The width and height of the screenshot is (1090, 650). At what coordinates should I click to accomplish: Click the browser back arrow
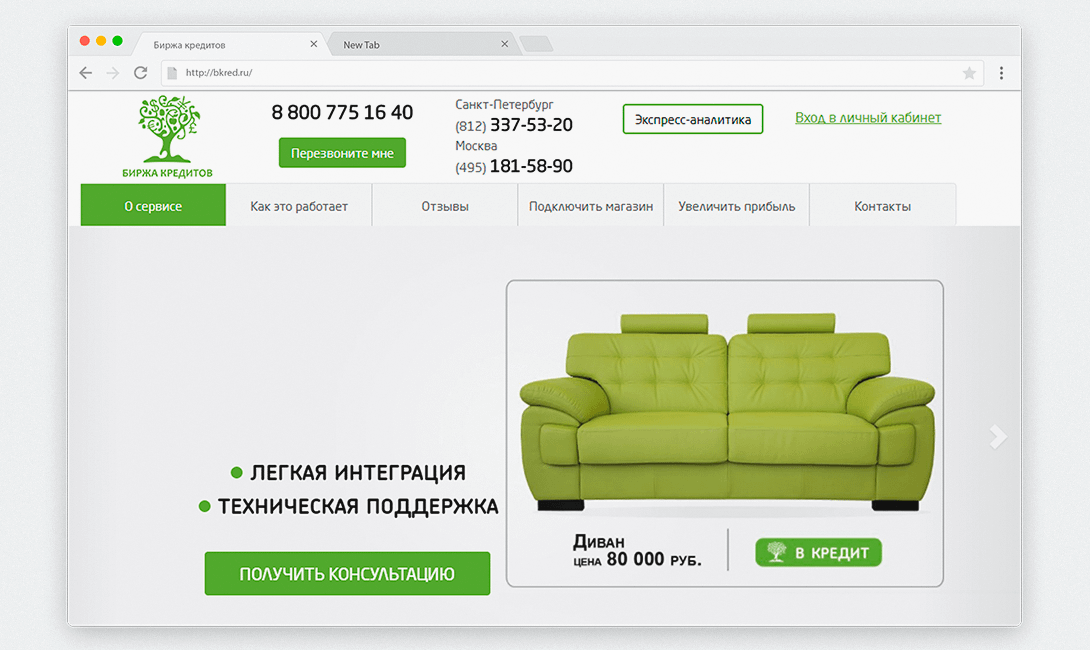coord(86,73)
